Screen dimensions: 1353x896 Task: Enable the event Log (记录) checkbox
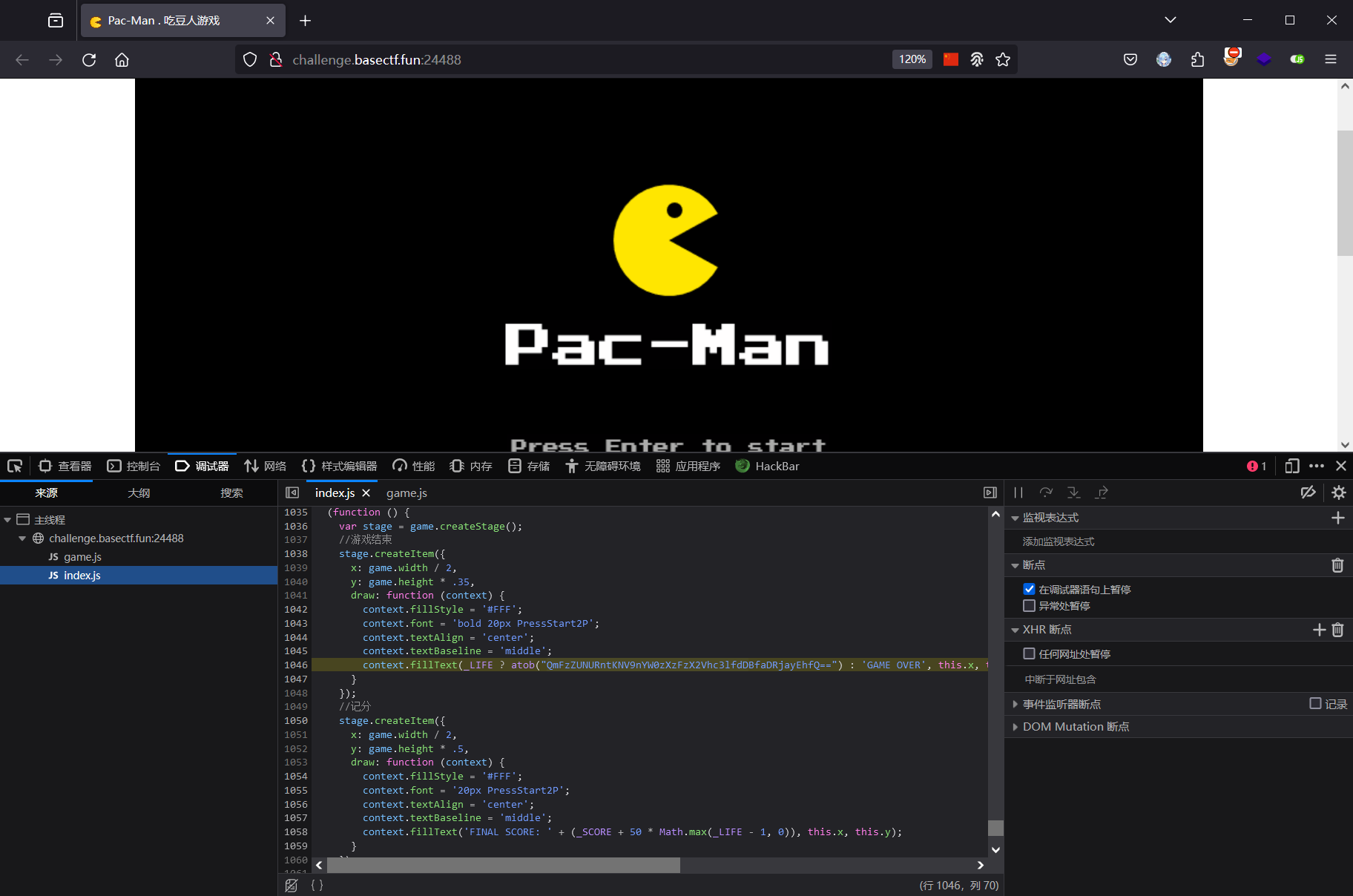coord(1315,703)
